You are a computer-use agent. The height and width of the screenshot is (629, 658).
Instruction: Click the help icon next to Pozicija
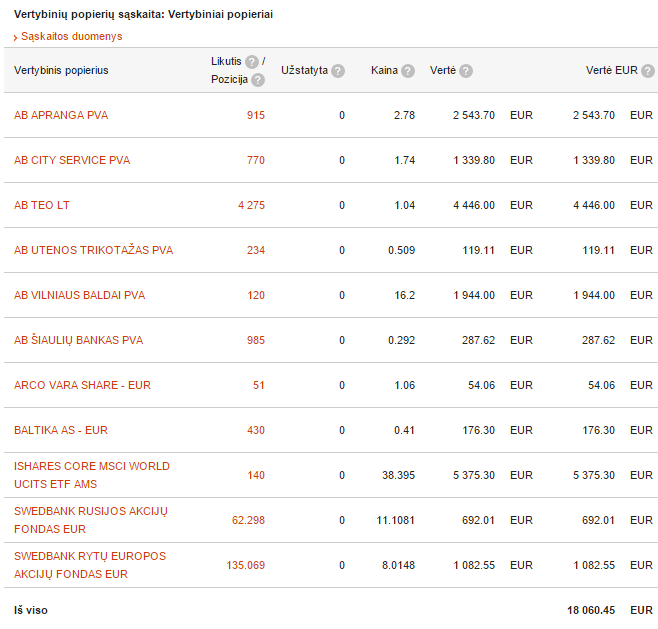point(258,80)
